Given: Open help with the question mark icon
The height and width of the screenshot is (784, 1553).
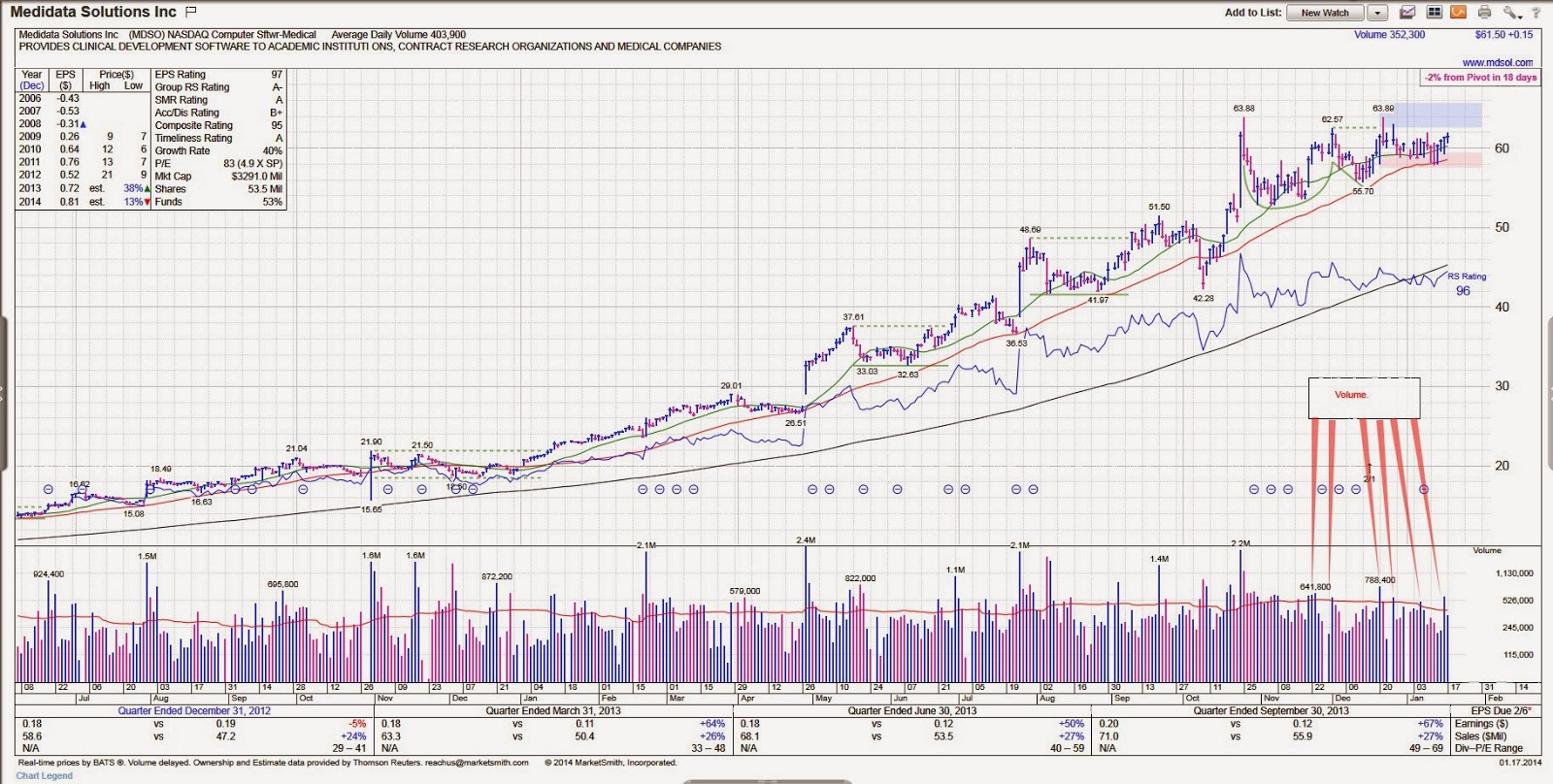Looking at the screenshot, I should [1536, 13].
